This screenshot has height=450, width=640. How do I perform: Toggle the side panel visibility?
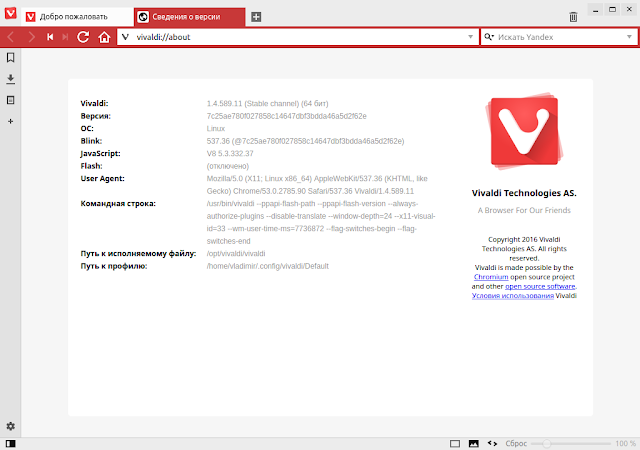tap(11, 443)
